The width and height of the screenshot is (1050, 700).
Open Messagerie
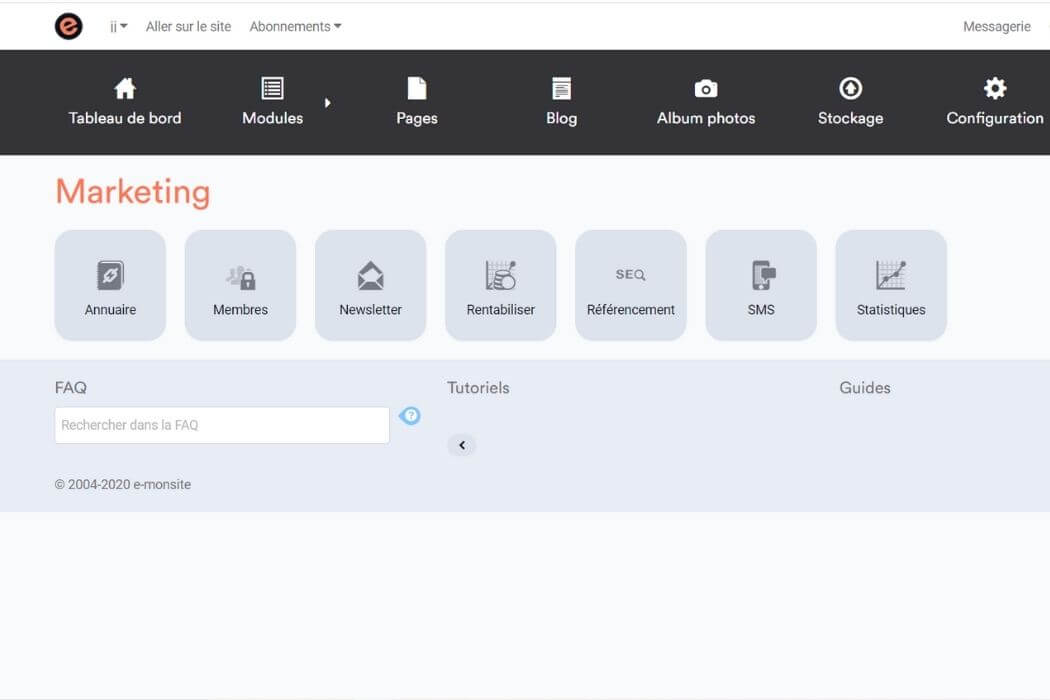click(x=996, y=26)
